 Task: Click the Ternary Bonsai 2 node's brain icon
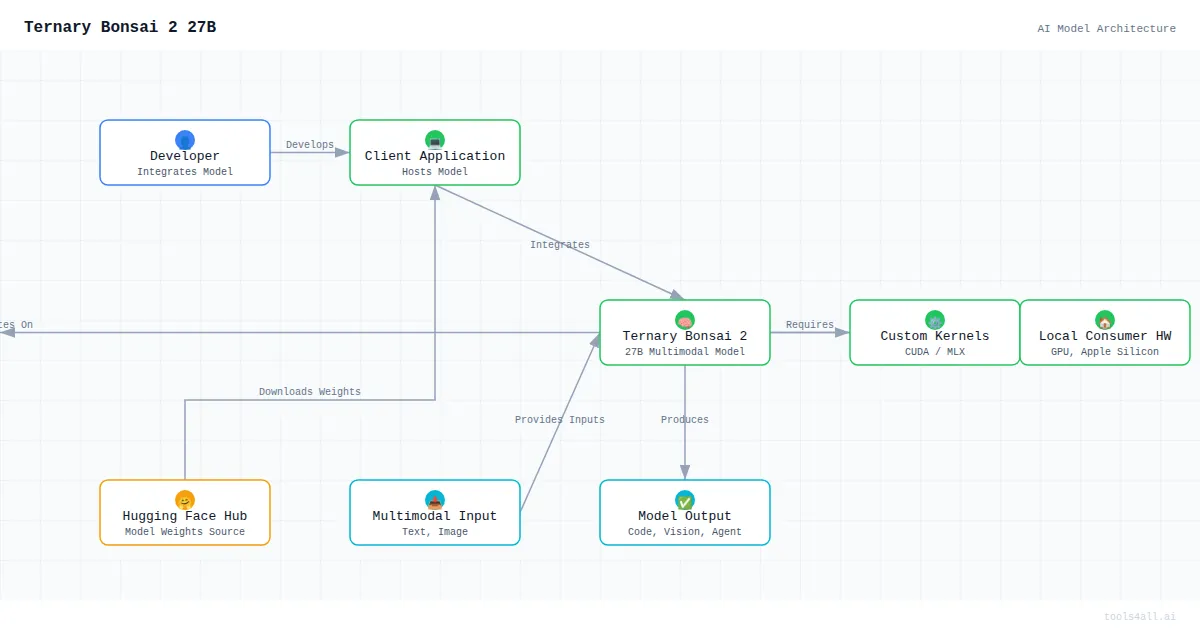[685, 320]
